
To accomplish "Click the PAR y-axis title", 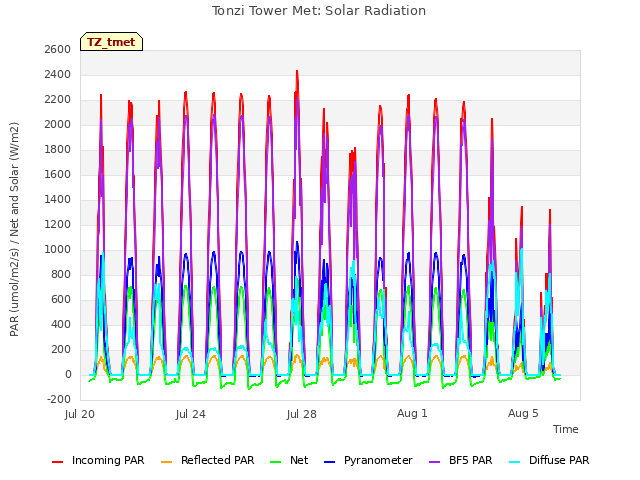I will pyautogui.click(x=14, y=229).
